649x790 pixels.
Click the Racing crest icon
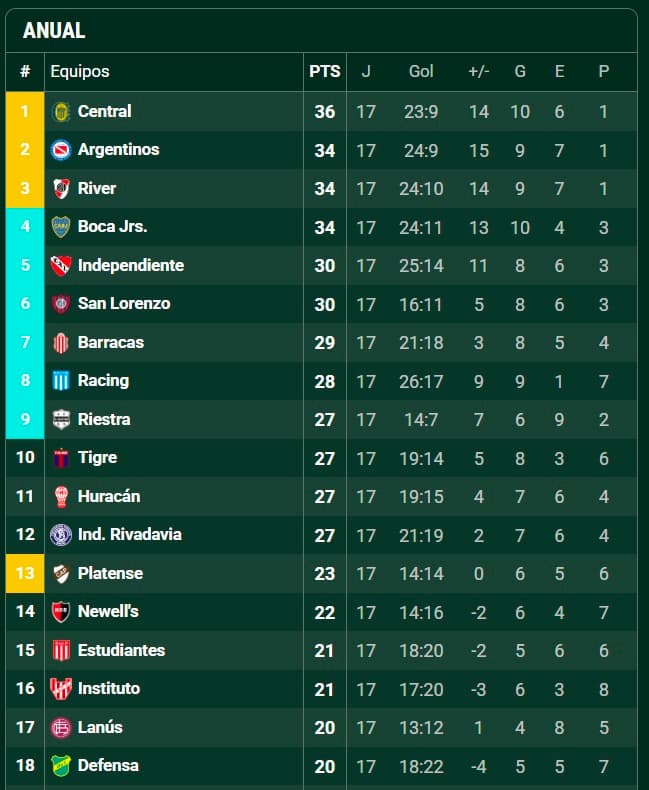coord(61,381)
